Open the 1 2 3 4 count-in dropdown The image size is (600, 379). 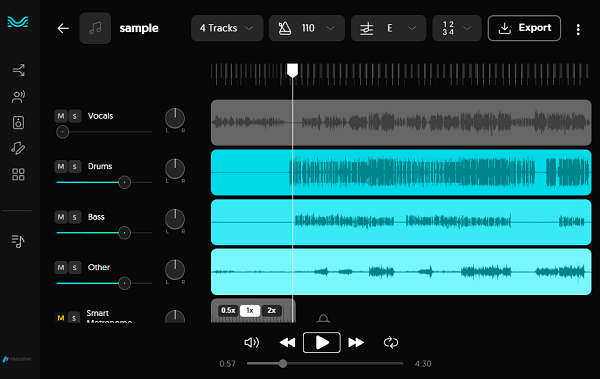pos(457,28)
